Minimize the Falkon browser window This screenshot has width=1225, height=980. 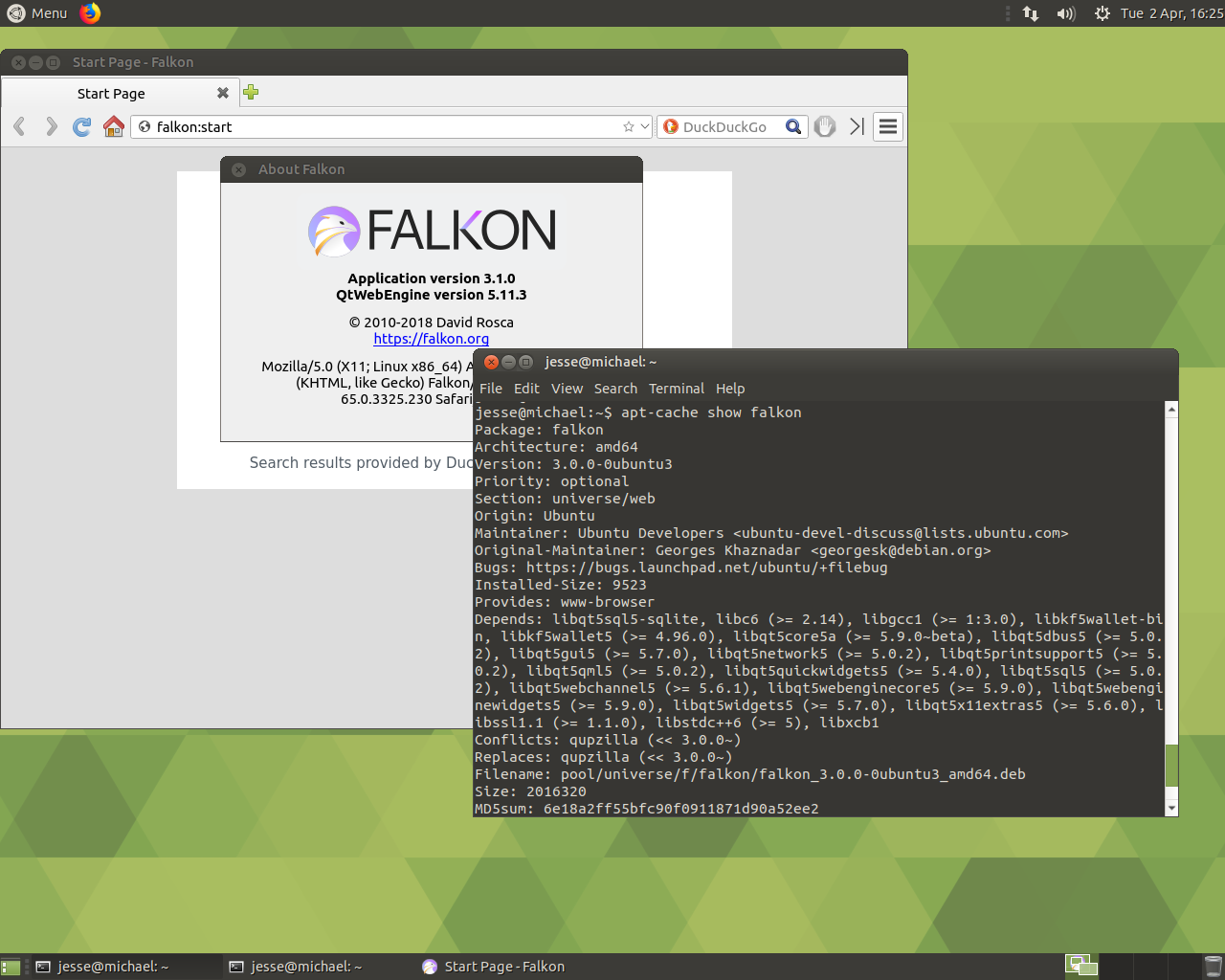click(35, 62)
